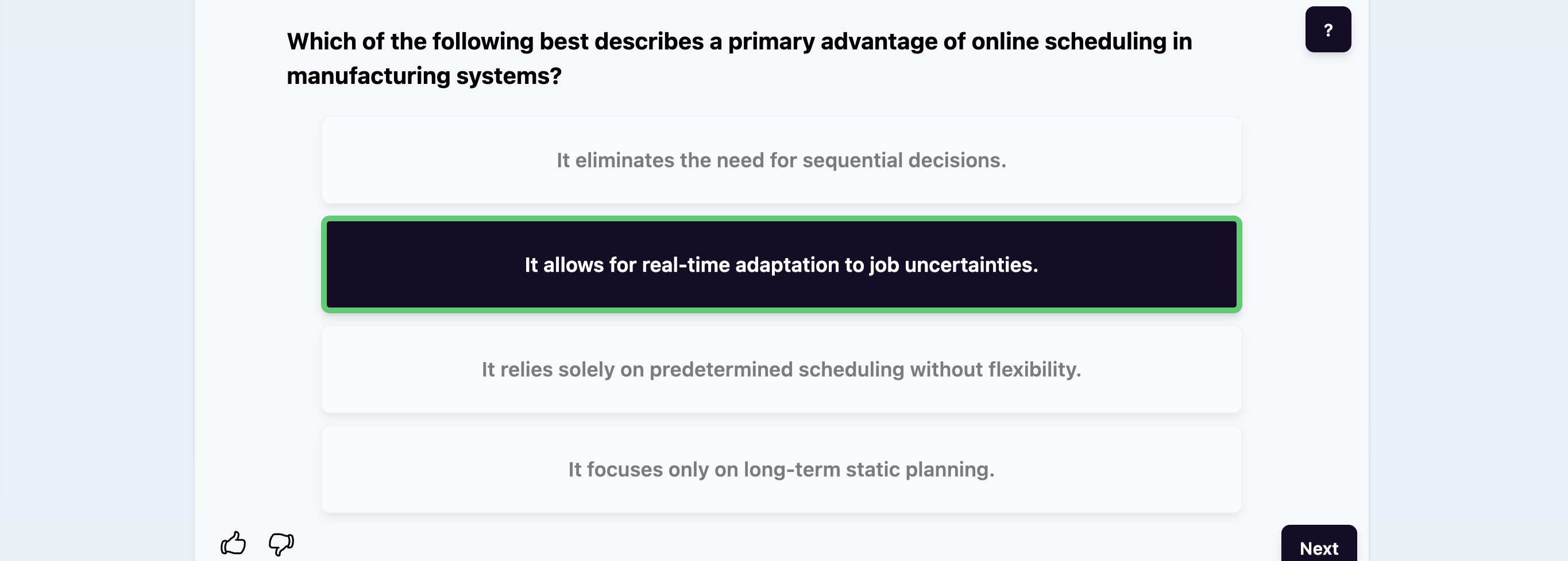Viewport: 1568px width, 561px height.
Task: Click the online scheduling question heading
Action: tap(739, 59)
